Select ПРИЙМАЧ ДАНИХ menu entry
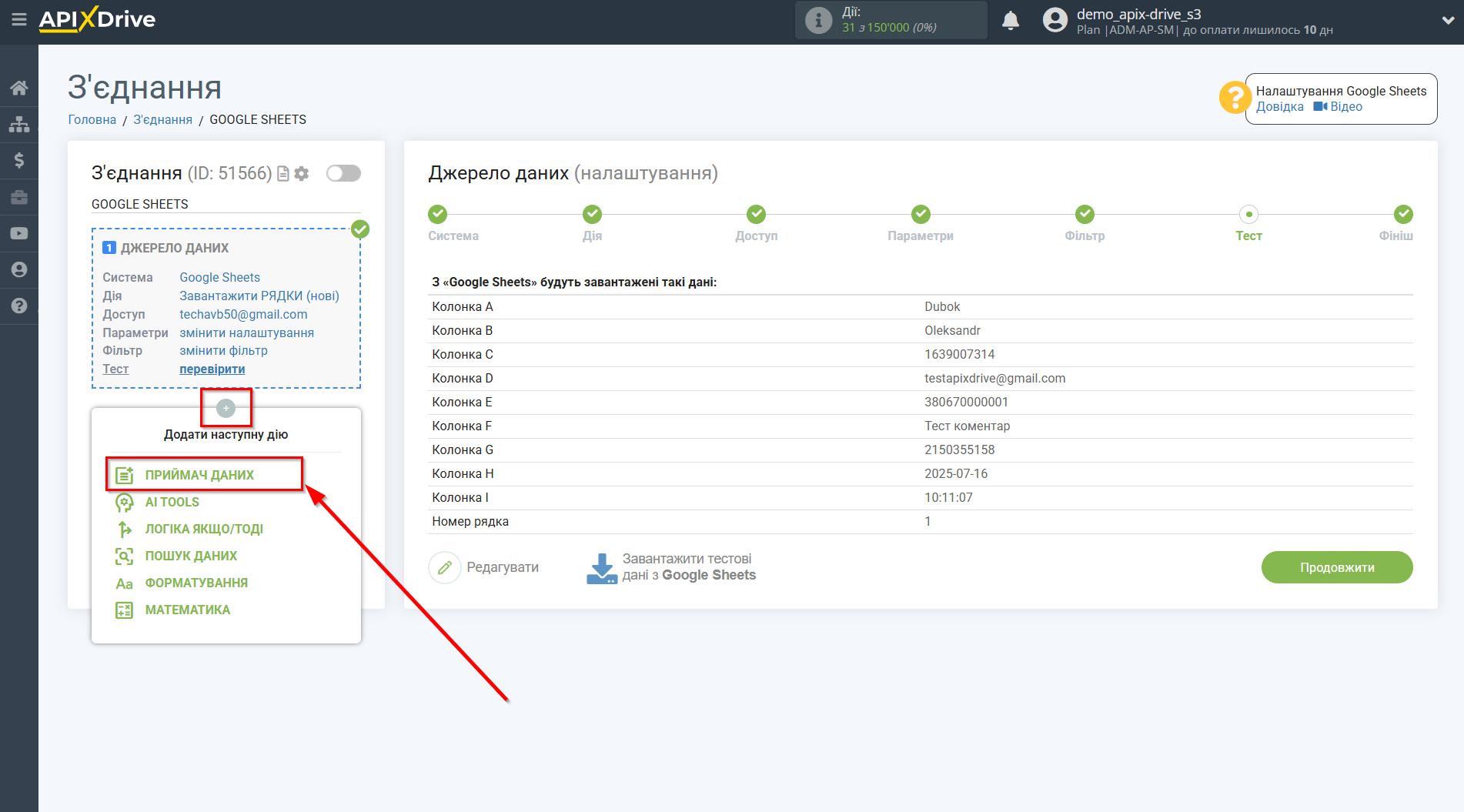 pyautogui.click(x=199, y=476)
